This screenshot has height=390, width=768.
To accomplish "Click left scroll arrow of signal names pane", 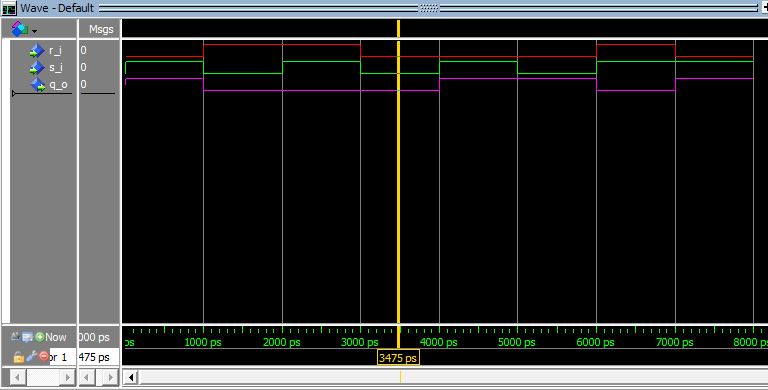I will tap(18, 378).
